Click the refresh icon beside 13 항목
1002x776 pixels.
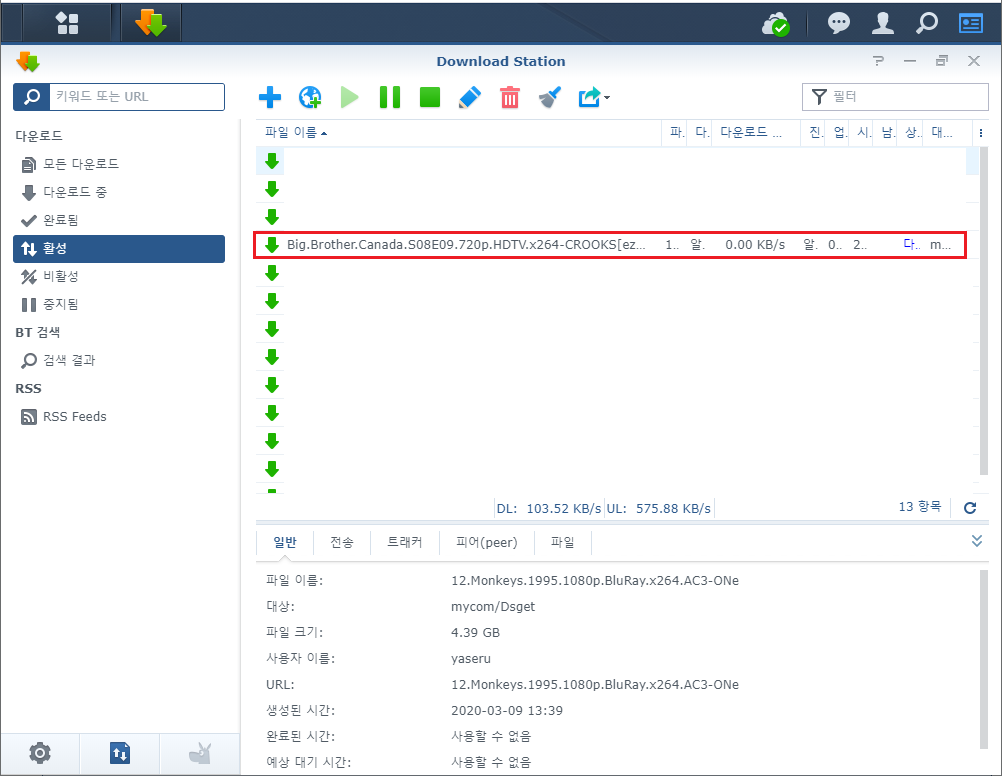coord(970,508)
